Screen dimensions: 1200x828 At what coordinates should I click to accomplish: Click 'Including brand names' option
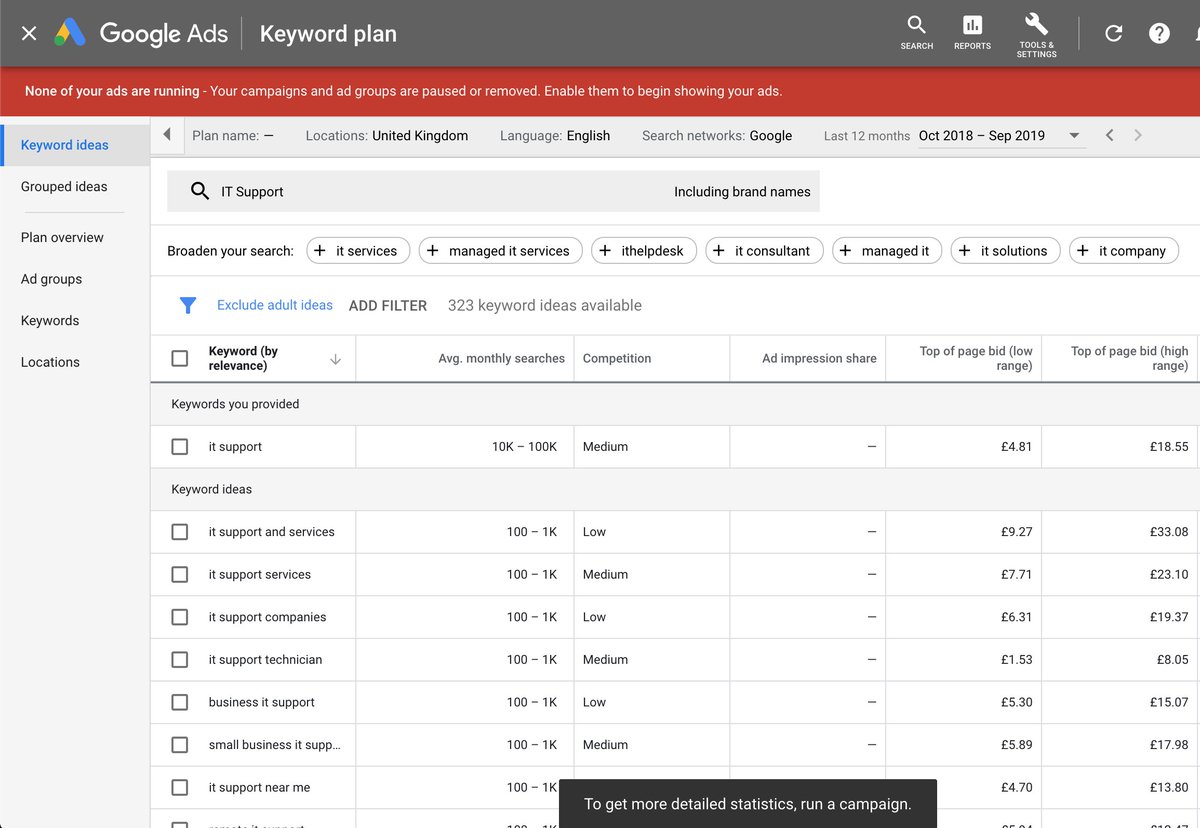click(742, 192)
